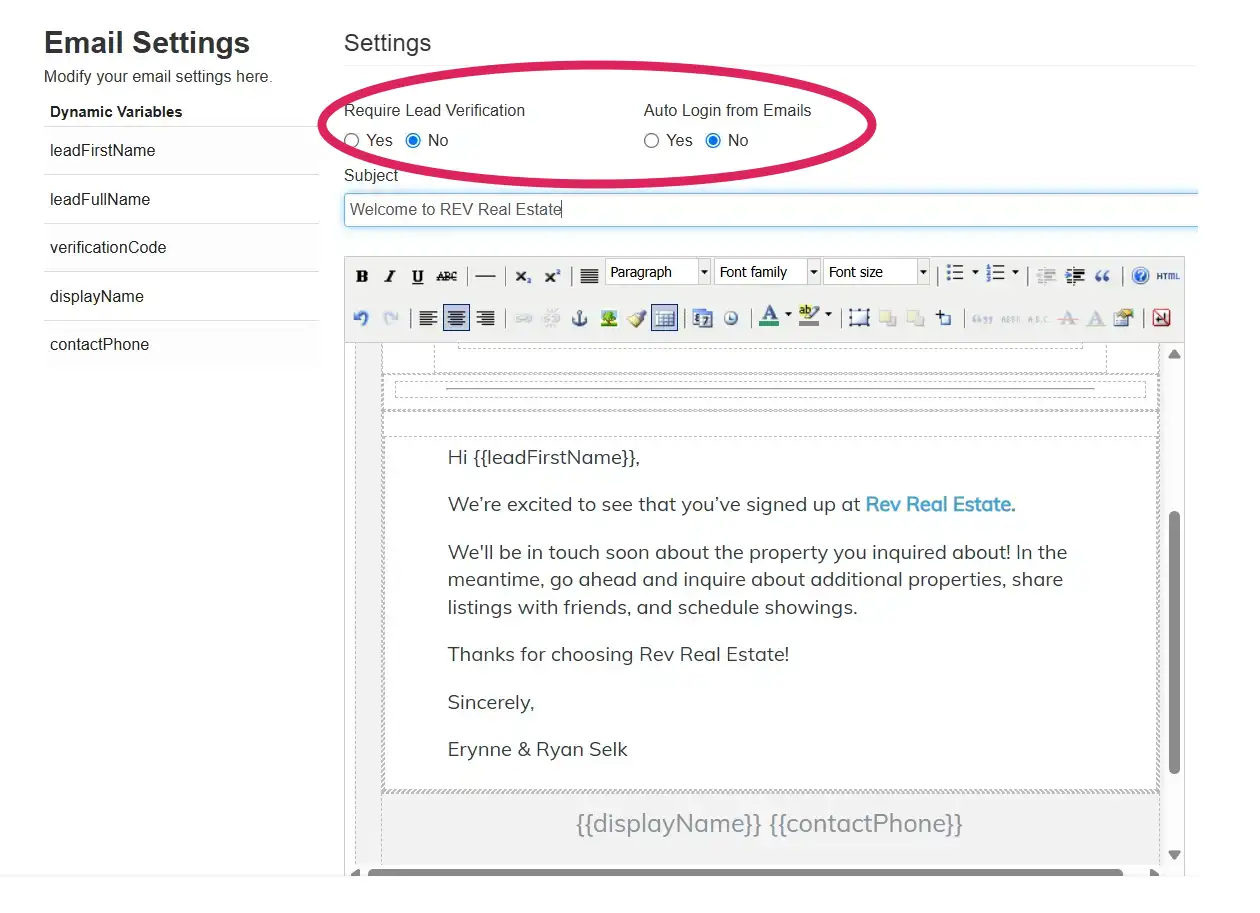Open the Font family dropdown
Screen dimensions: 1260x913
coord(768,272)
